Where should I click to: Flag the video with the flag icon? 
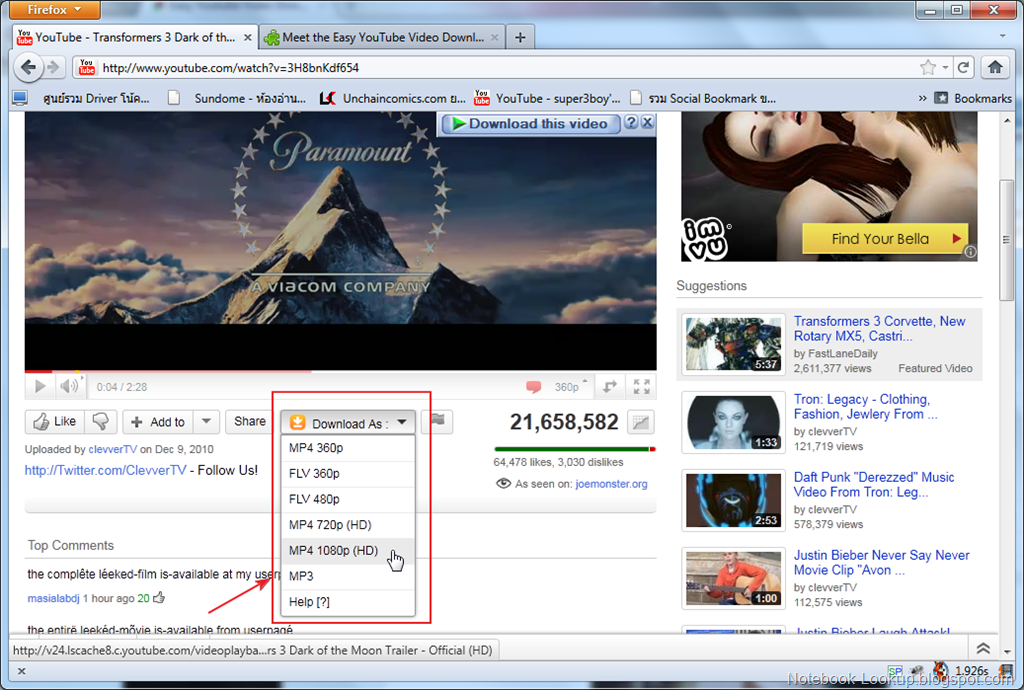438,421
